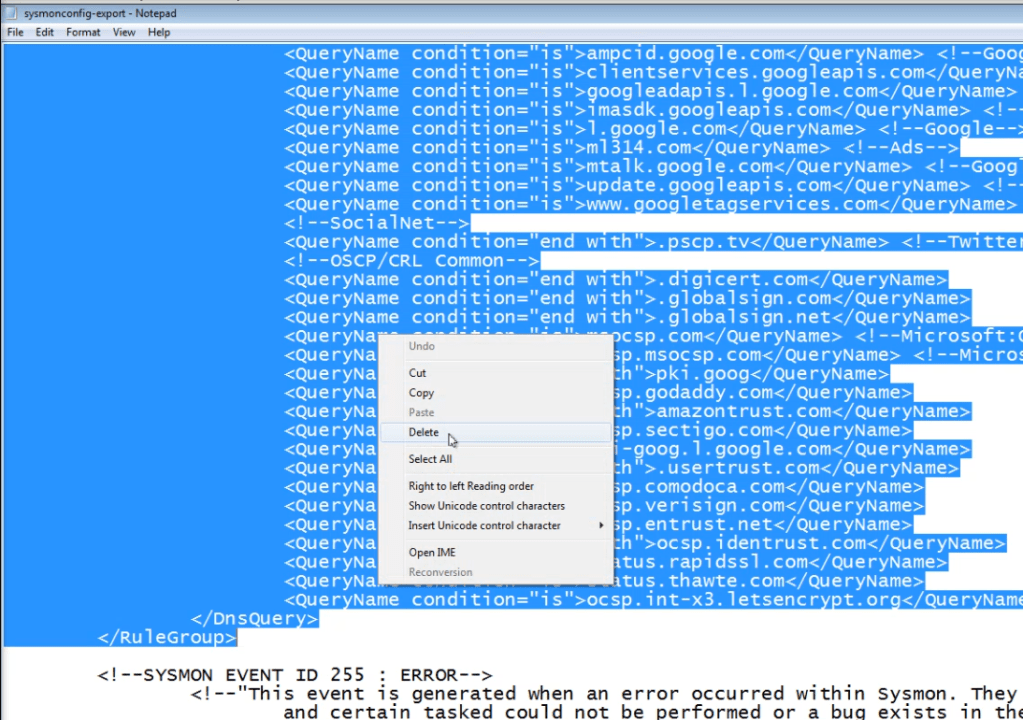Open the View menu
Viewport: 1023px width, 720px height.
click(124, 32)
